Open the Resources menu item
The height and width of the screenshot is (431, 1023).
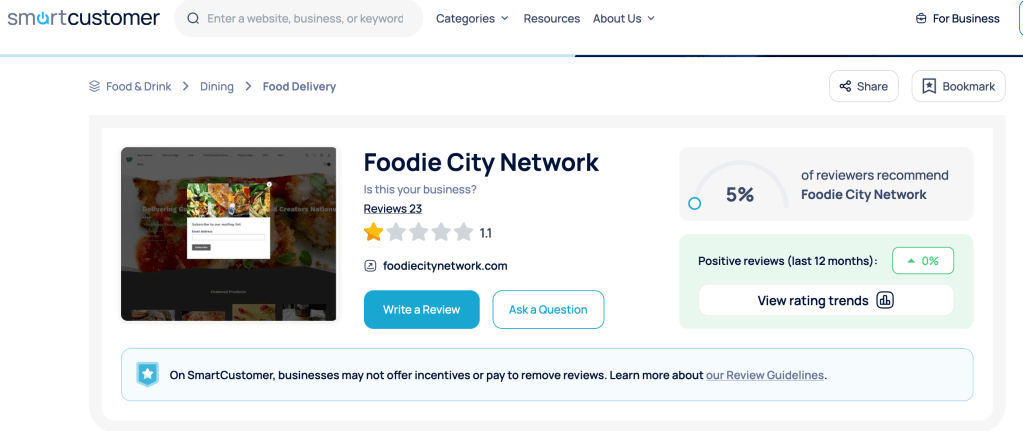pyautogui.click(x=551, y=19)
